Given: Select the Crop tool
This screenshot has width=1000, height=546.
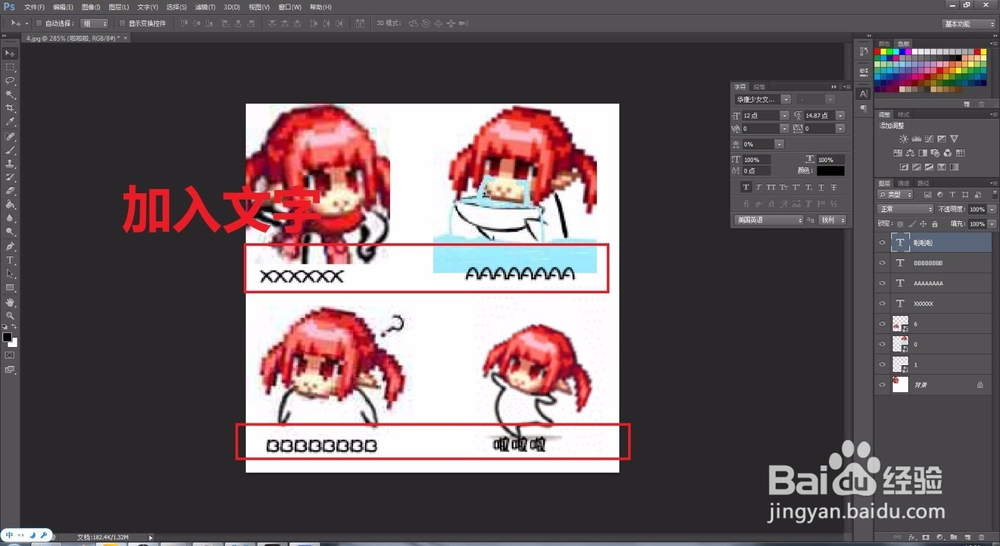Looking at the screenshot, I should pyautogui.click(x=10, y=108).
